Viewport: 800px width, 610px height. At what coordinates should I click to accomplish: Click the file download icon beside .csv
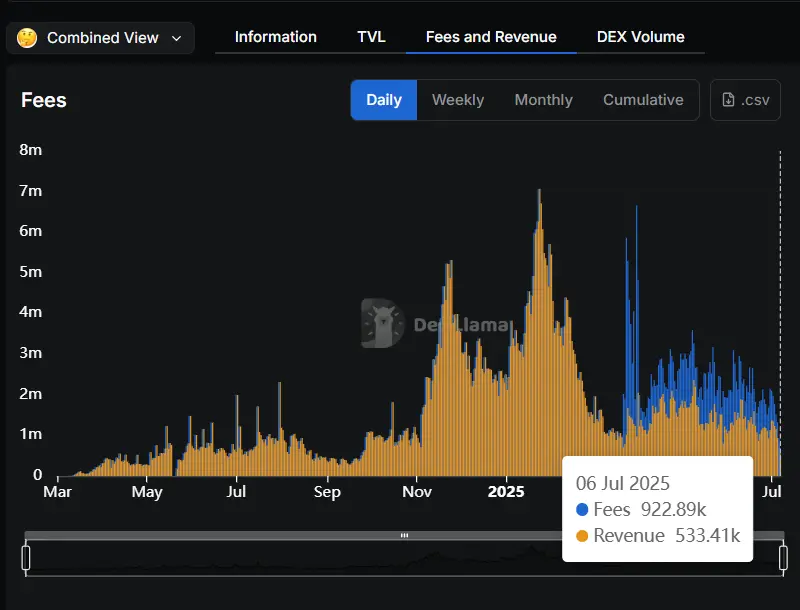tap(728, 100)
